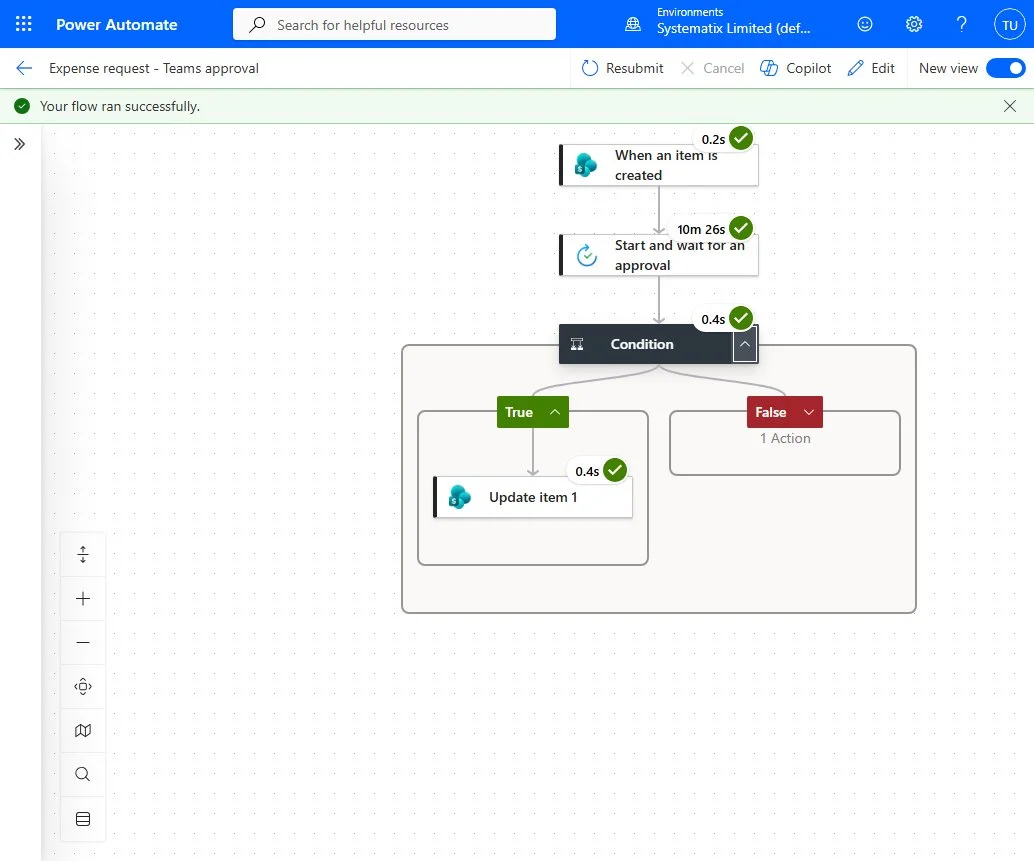Open the Update item 1 action

[x=533, y=497]
